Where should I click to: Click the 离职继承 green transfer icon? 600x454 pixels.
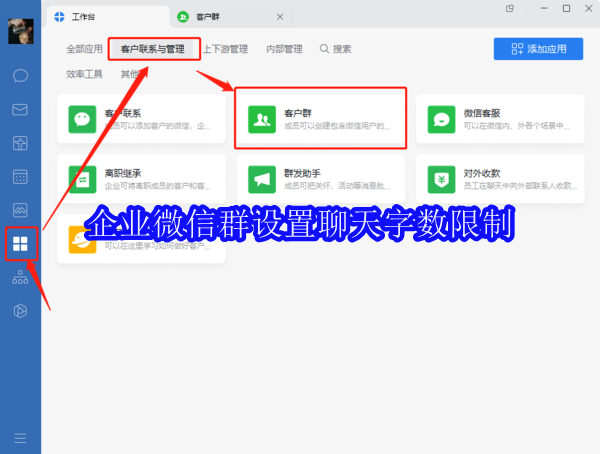82,180
